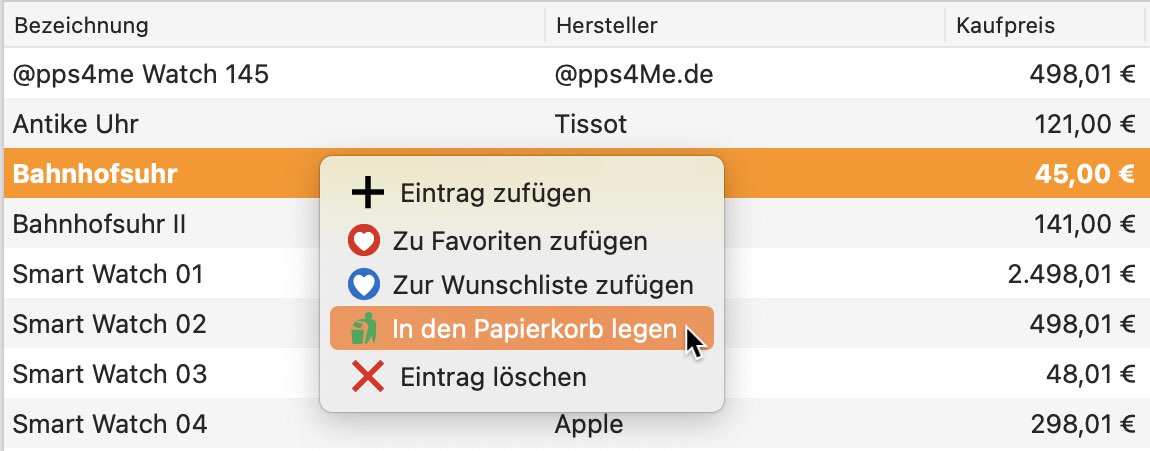
Task: Select Zu Favoriten zufügen menu entry
Action: (521, 241)
